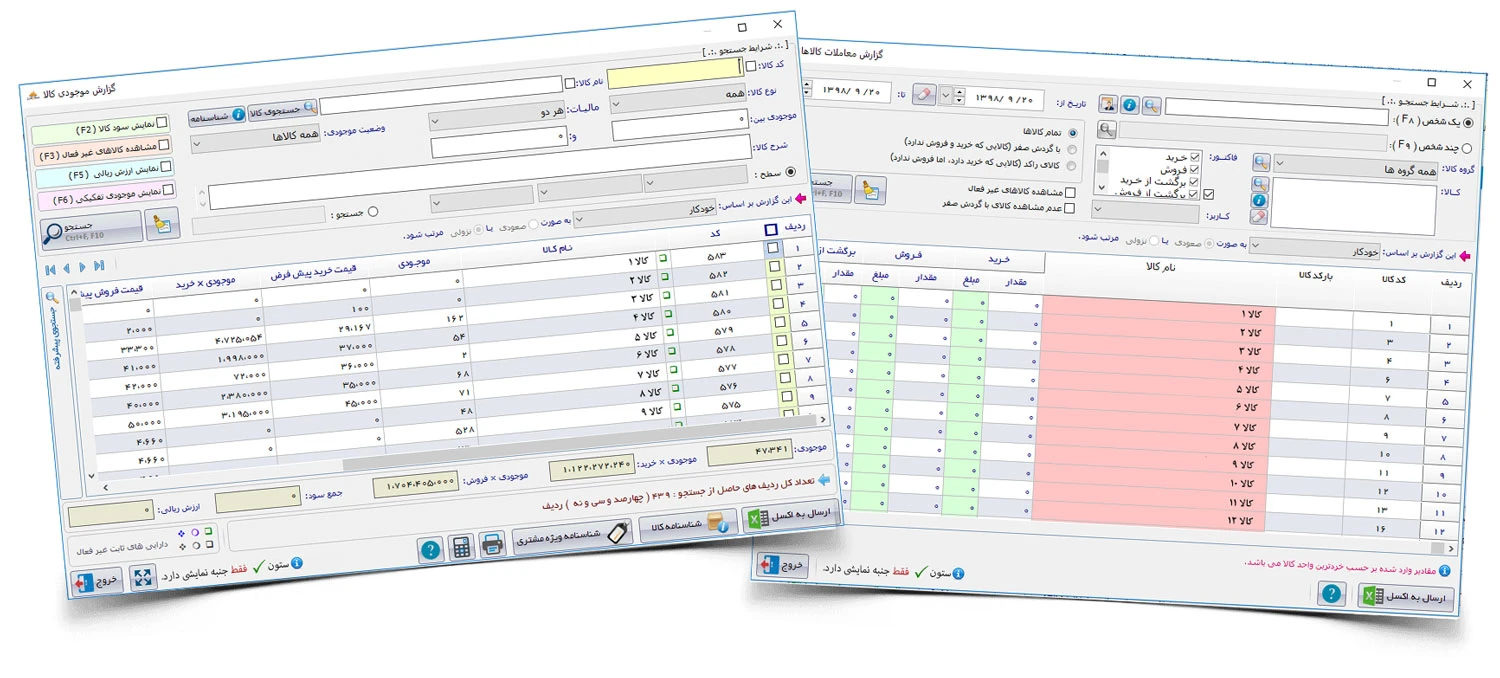Click the eraser icon next to the date field
1500x678 pixels.
click(923, 94)
